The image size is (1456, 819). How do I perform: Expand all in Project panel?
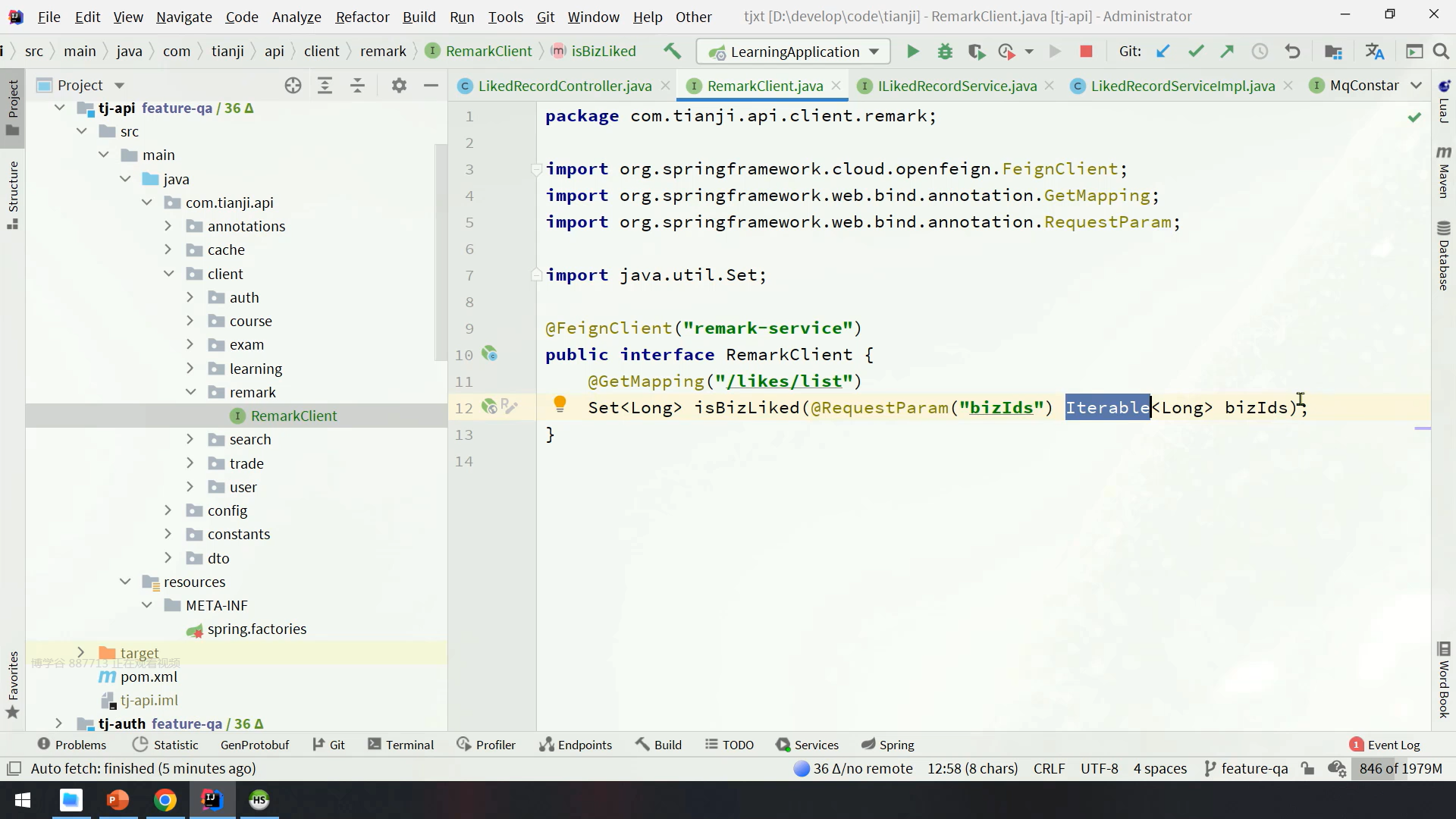click(325, 86)
